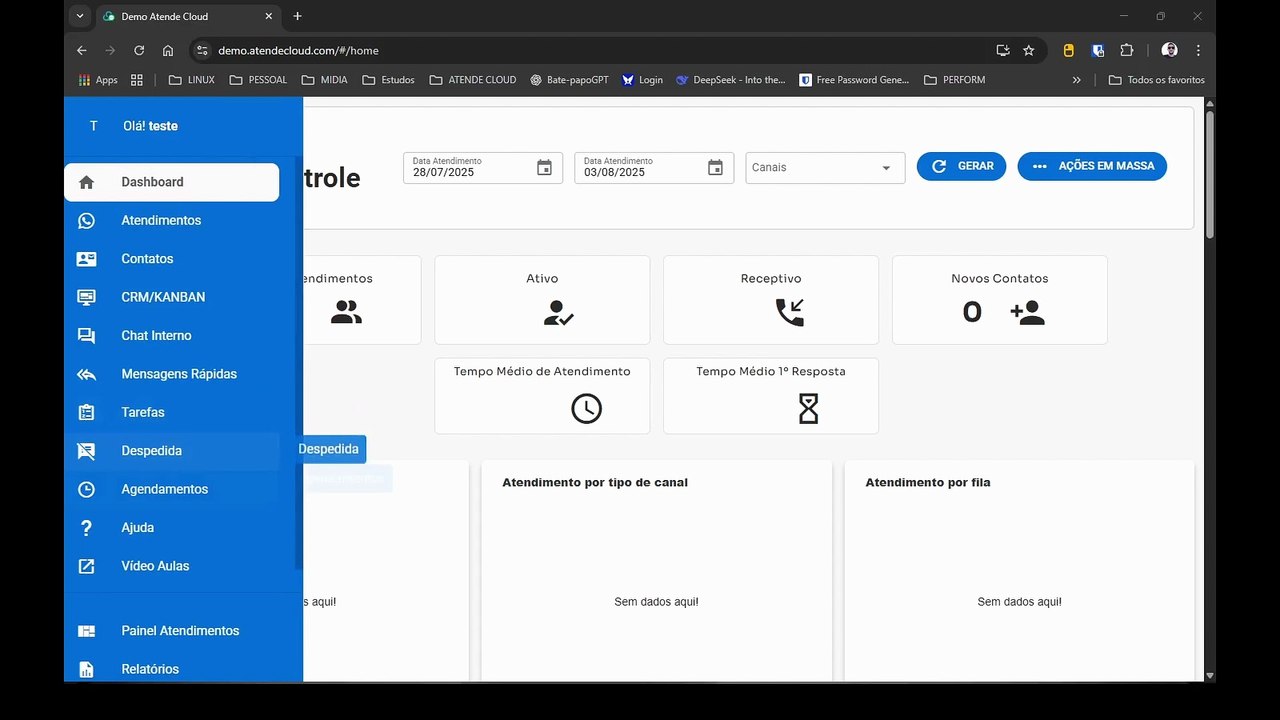Show more bookmarks via the overflow chevron
Viewport: 1280px width, 720px height.
(1076, 80)
